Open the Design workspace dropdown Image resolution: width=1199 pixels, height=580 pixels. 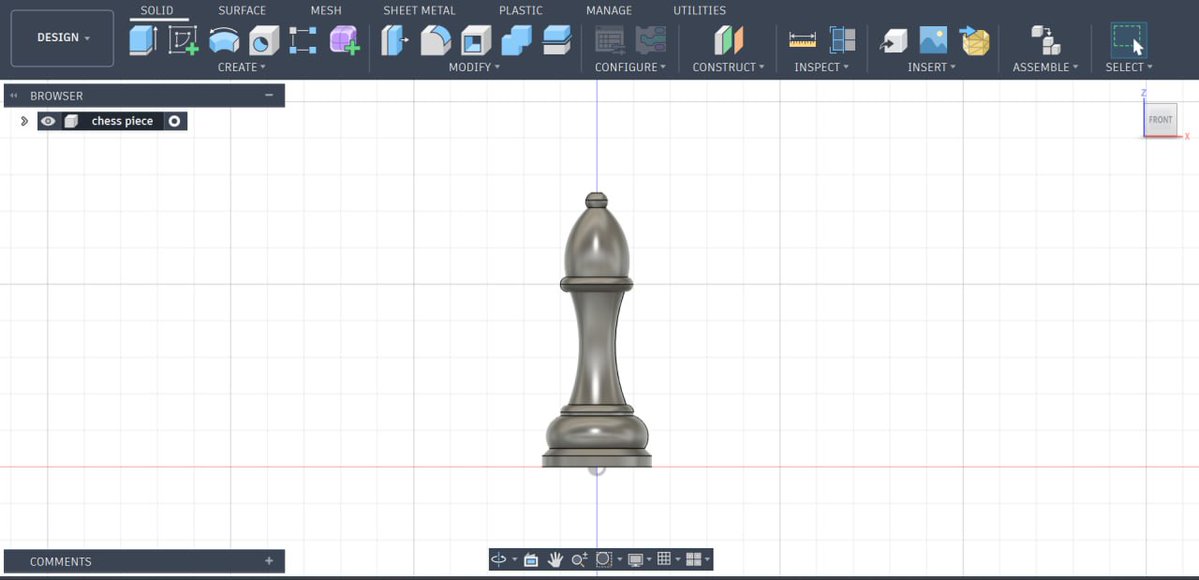[63, 37]
